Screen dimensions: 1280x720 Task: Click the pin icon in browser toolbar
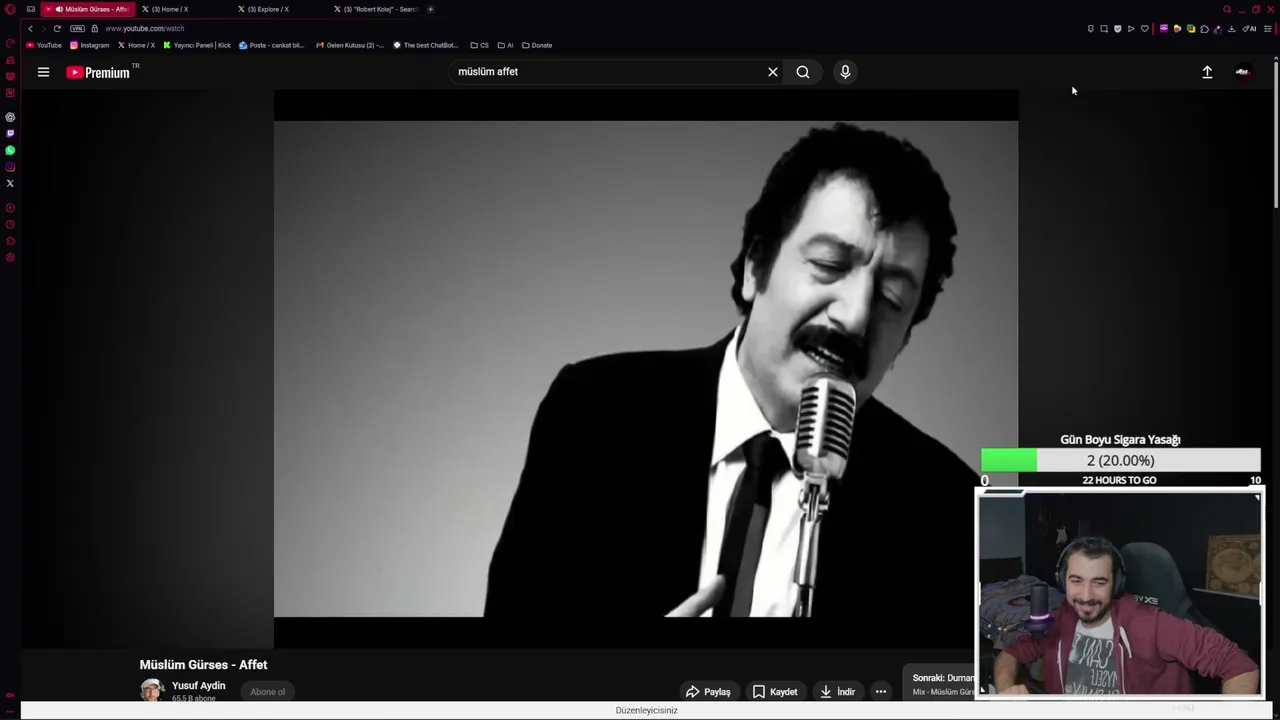pos(1091,29)
